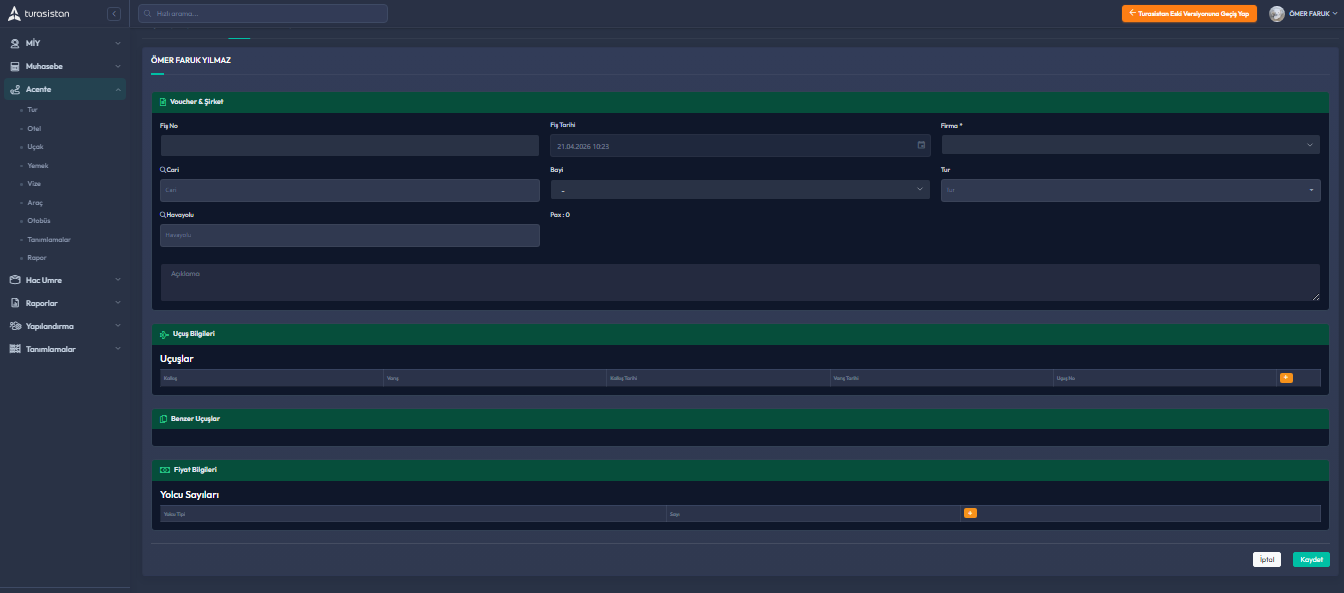Open Vize in the sidebar
The height and width of the screenshot is (593, 1344).
coord(34,184)
